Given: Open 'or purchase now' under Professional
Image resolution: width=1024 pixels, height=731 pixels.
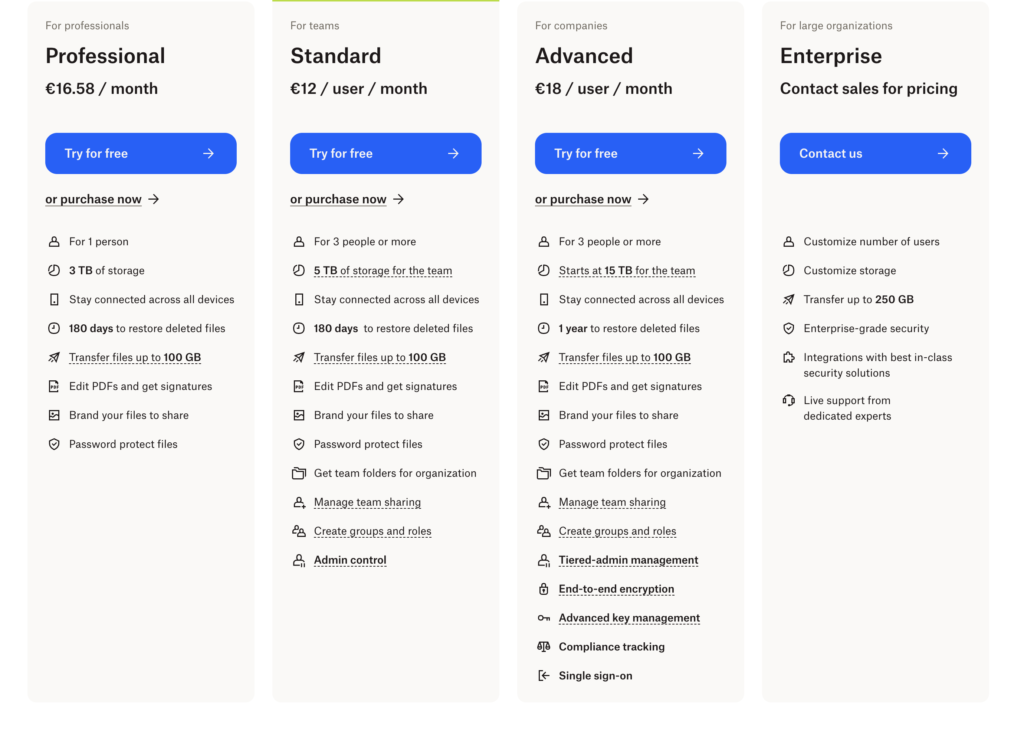Looking at the screenshot, I should tap(95, 199).
